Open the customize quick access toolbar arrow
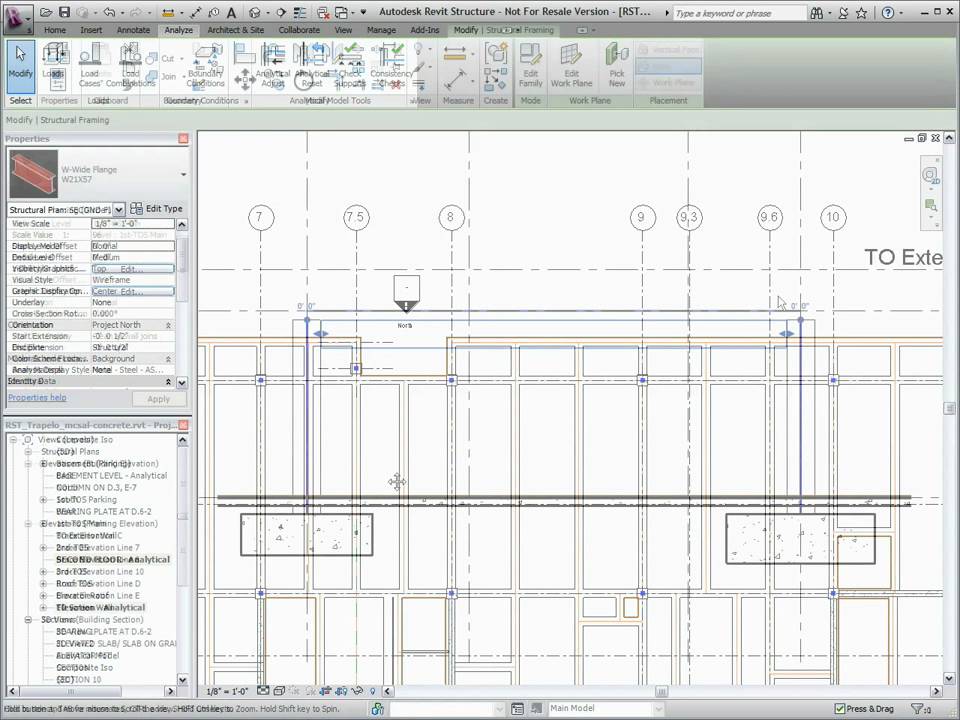This screenshot has height=720, width=960. click(x=363, y=12)
